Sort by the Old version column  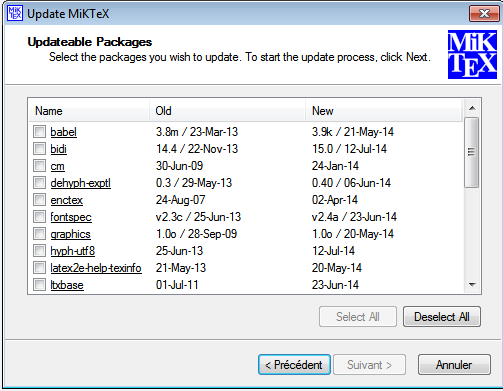[227, 111]
